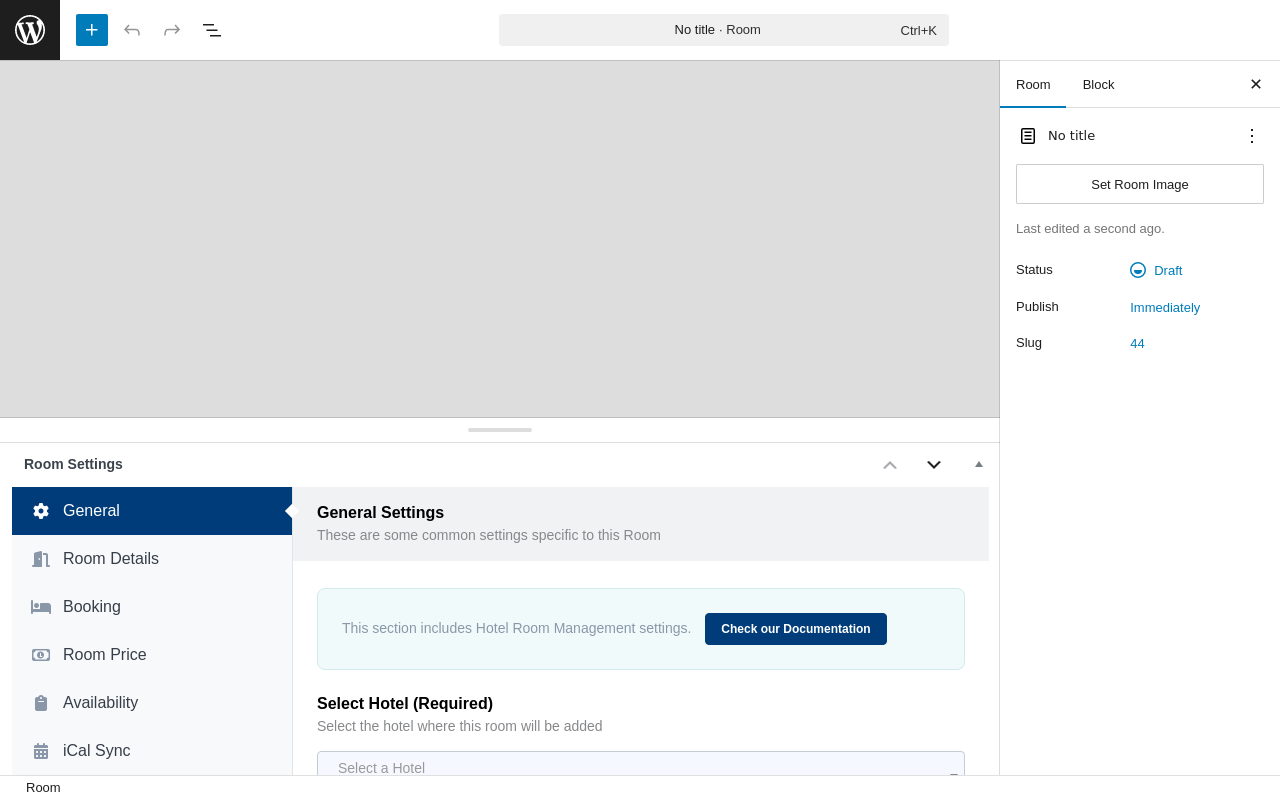Click the document icon beside No title
Image resolution: width=1280 pixels, height=800 pixels.
coord(1028,136)
